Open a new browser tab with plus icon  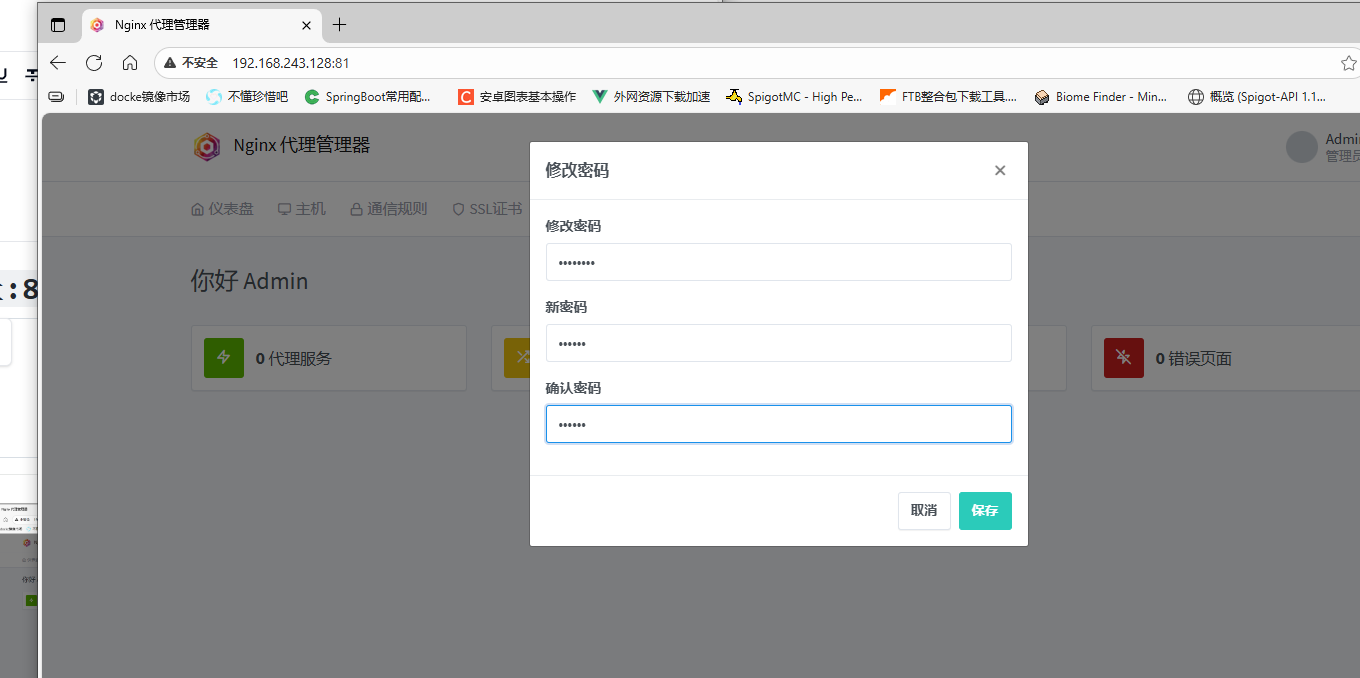[x=340, y=25]
